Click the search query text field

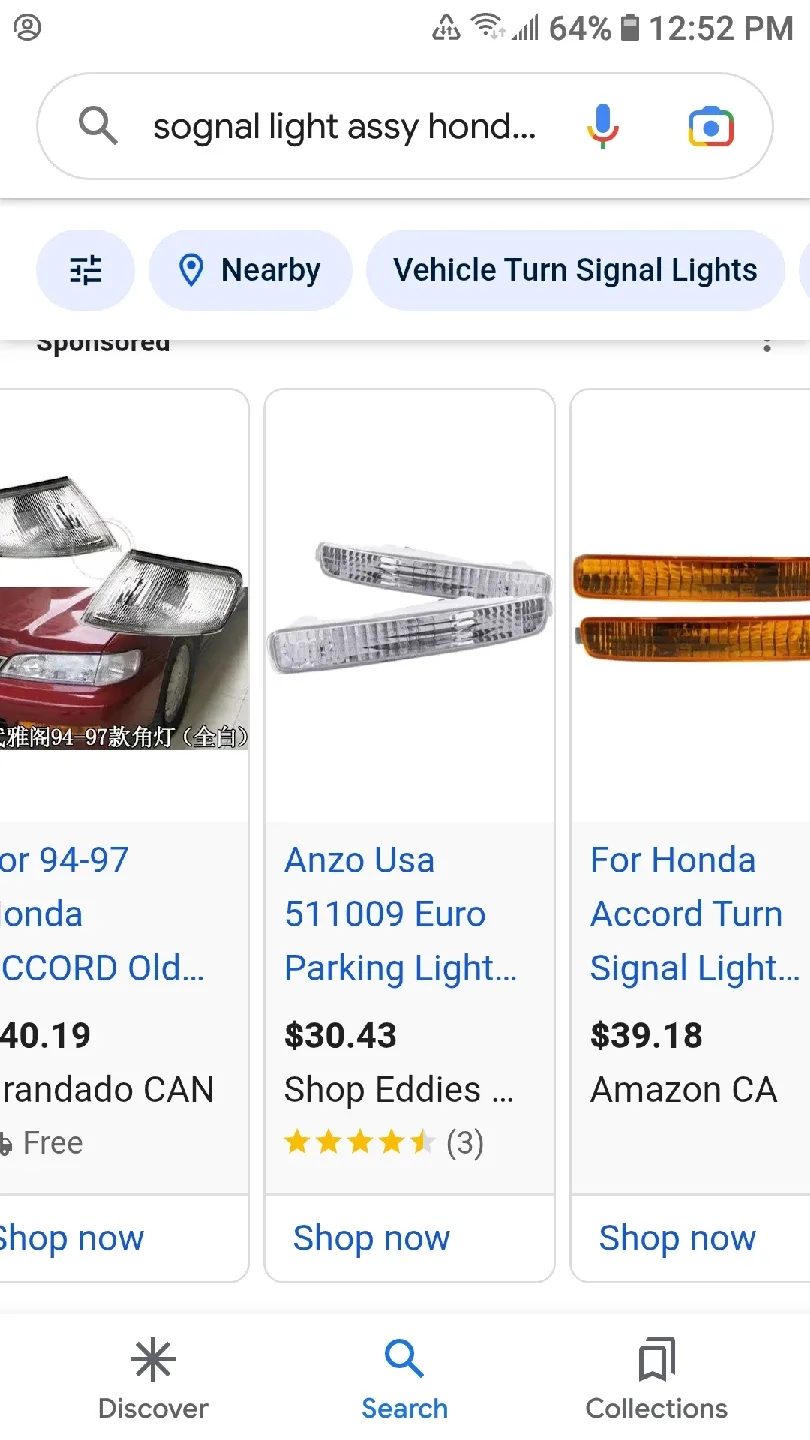344,127
